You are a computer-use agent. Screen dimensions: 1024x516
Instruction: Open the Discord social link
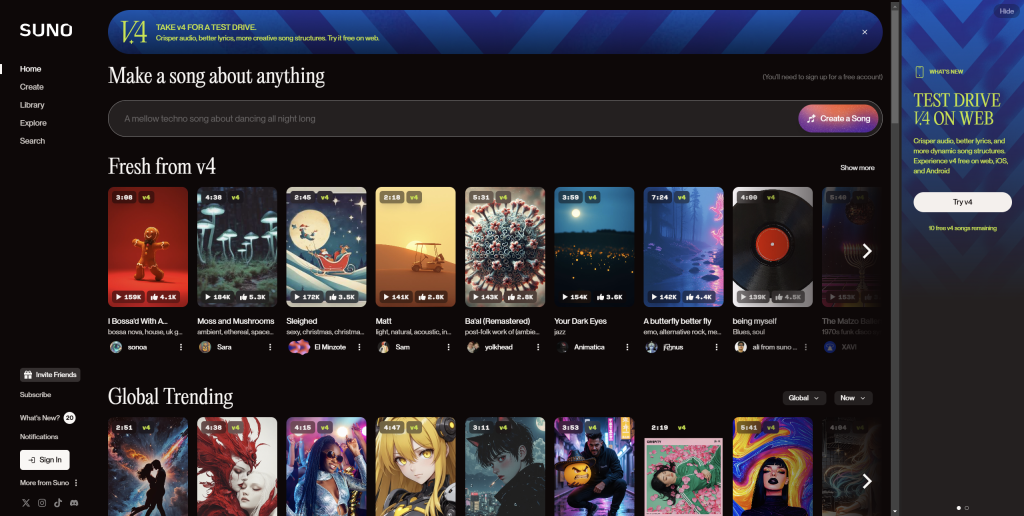click(x=74, y=503)
